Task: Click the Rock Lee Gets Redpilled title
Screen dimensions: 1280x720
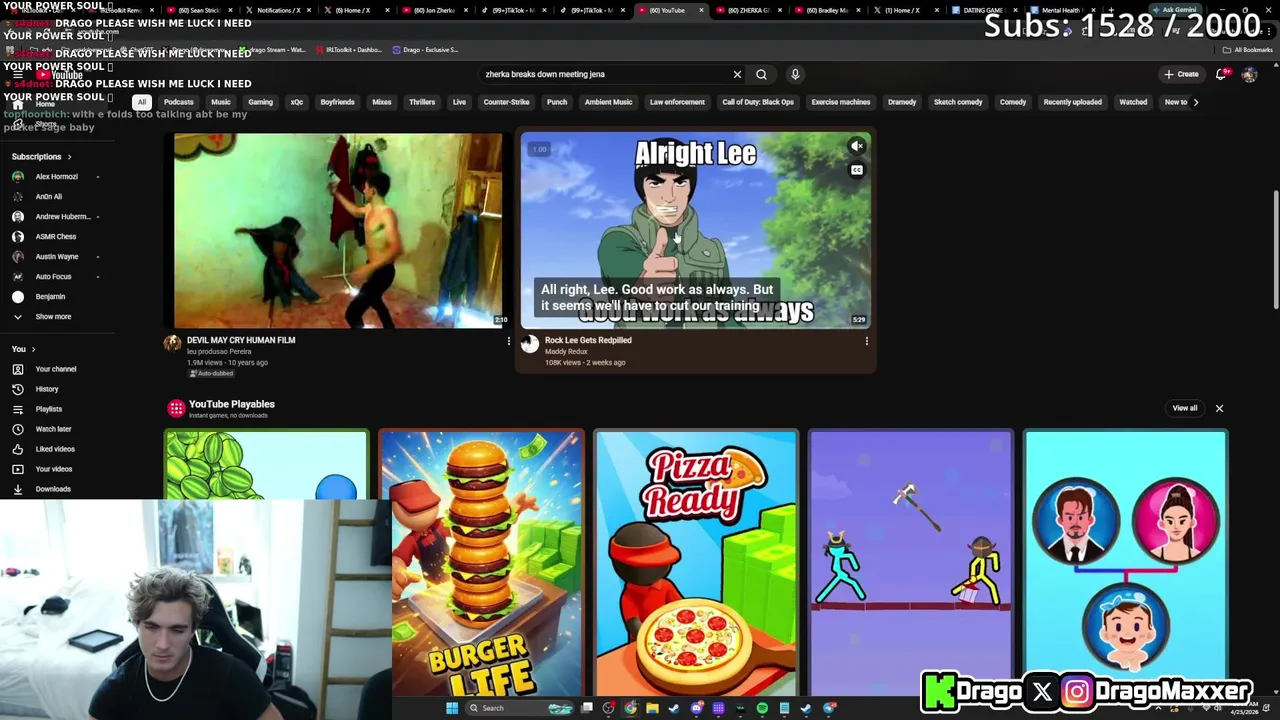Action: [588, 340]
